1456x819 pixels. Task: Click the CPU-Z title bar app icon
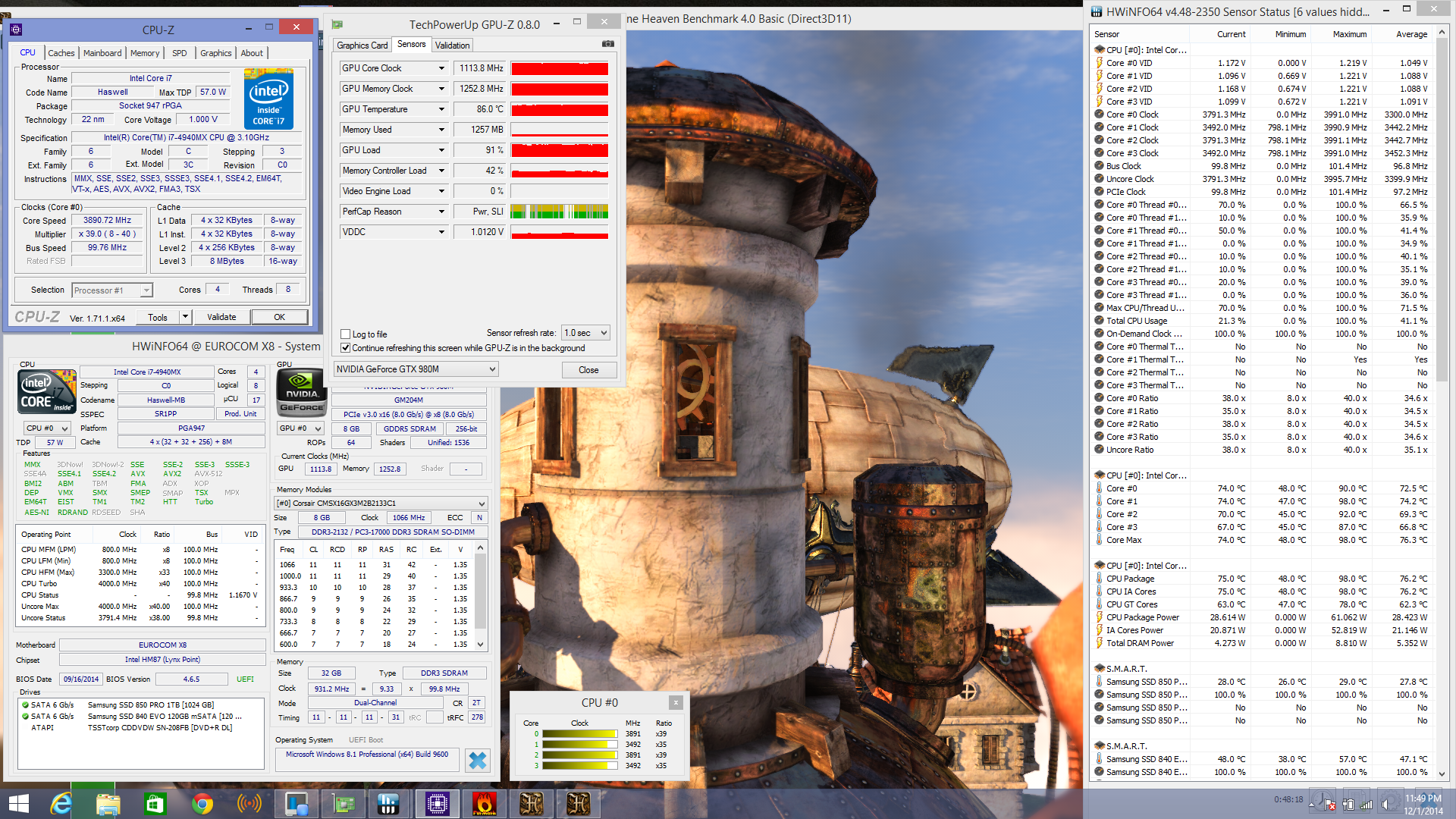pyautogui.click(x=17, y=30)
